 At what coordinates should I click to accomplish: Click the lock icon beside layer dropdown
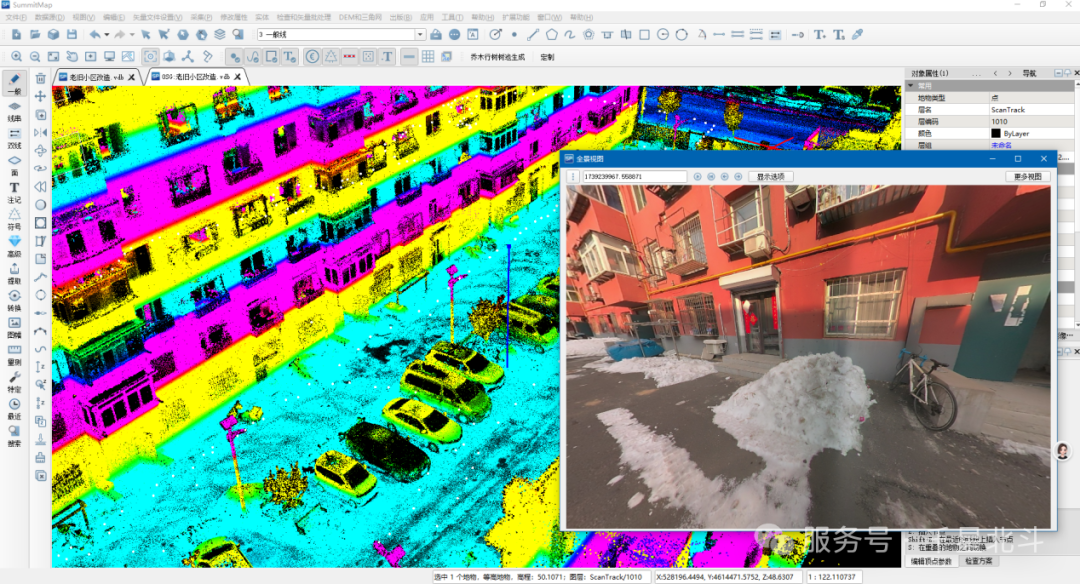pos(436,34)
